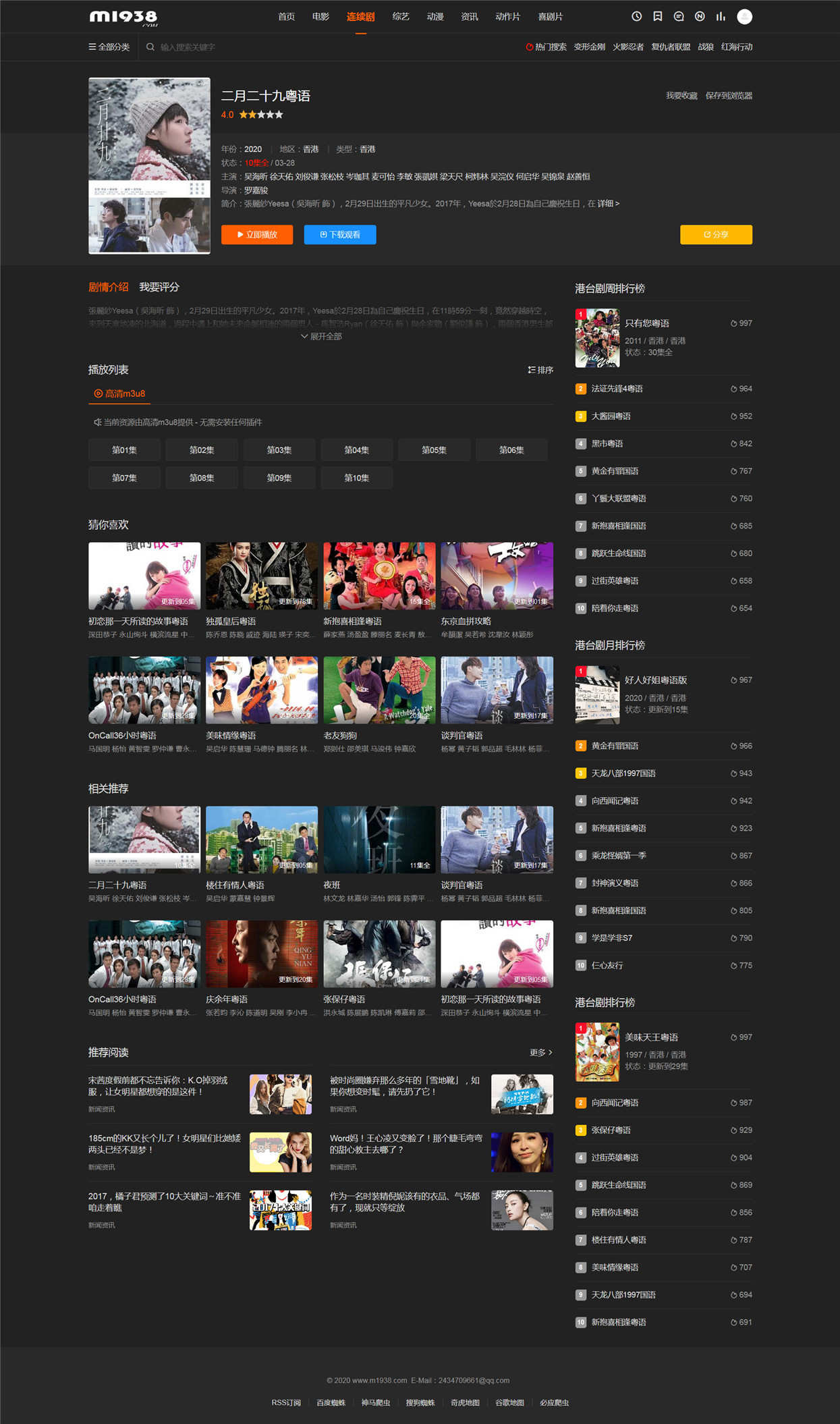This screenshot has height=1424, width=840.
Task: Open the 独孤皇后粤语 thumbnail
Action: tap(262, 576)
